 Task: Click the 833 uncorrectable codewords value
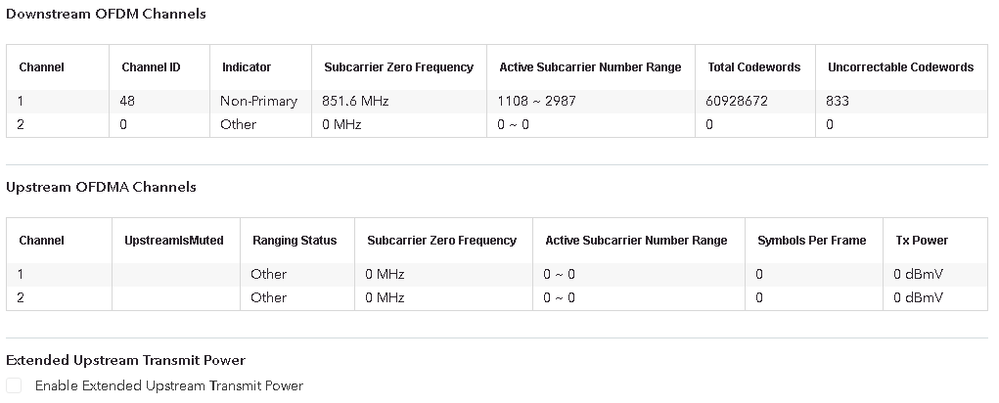(837, 101)
